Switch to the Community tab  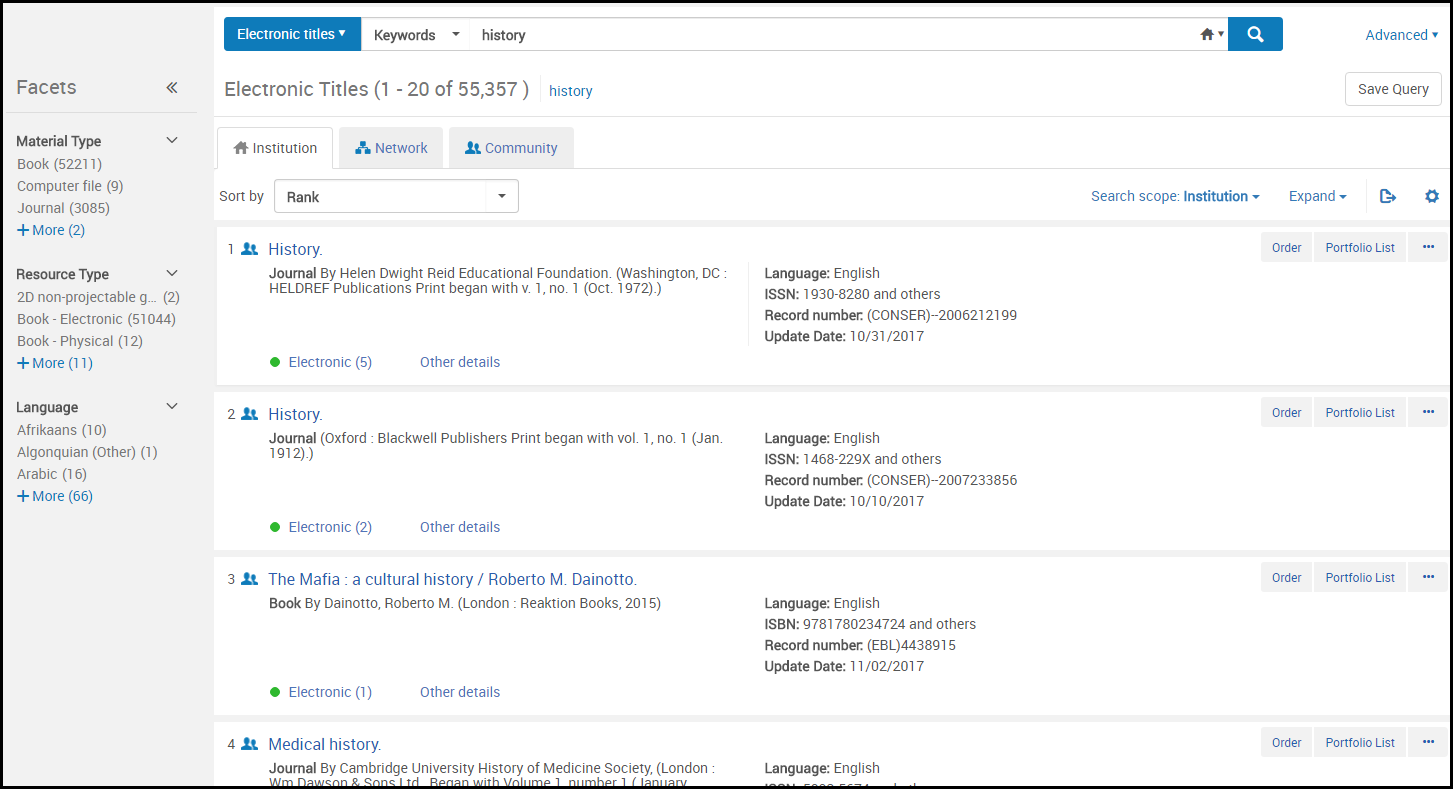tap(511, 148)
